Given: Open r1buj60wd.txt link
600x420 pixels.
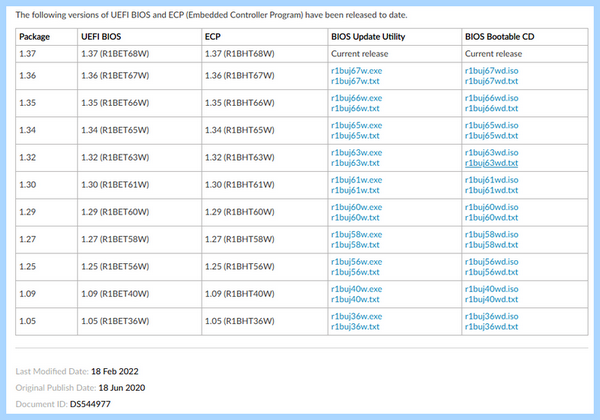Looking at the screenshot, I should pos(491,218).
